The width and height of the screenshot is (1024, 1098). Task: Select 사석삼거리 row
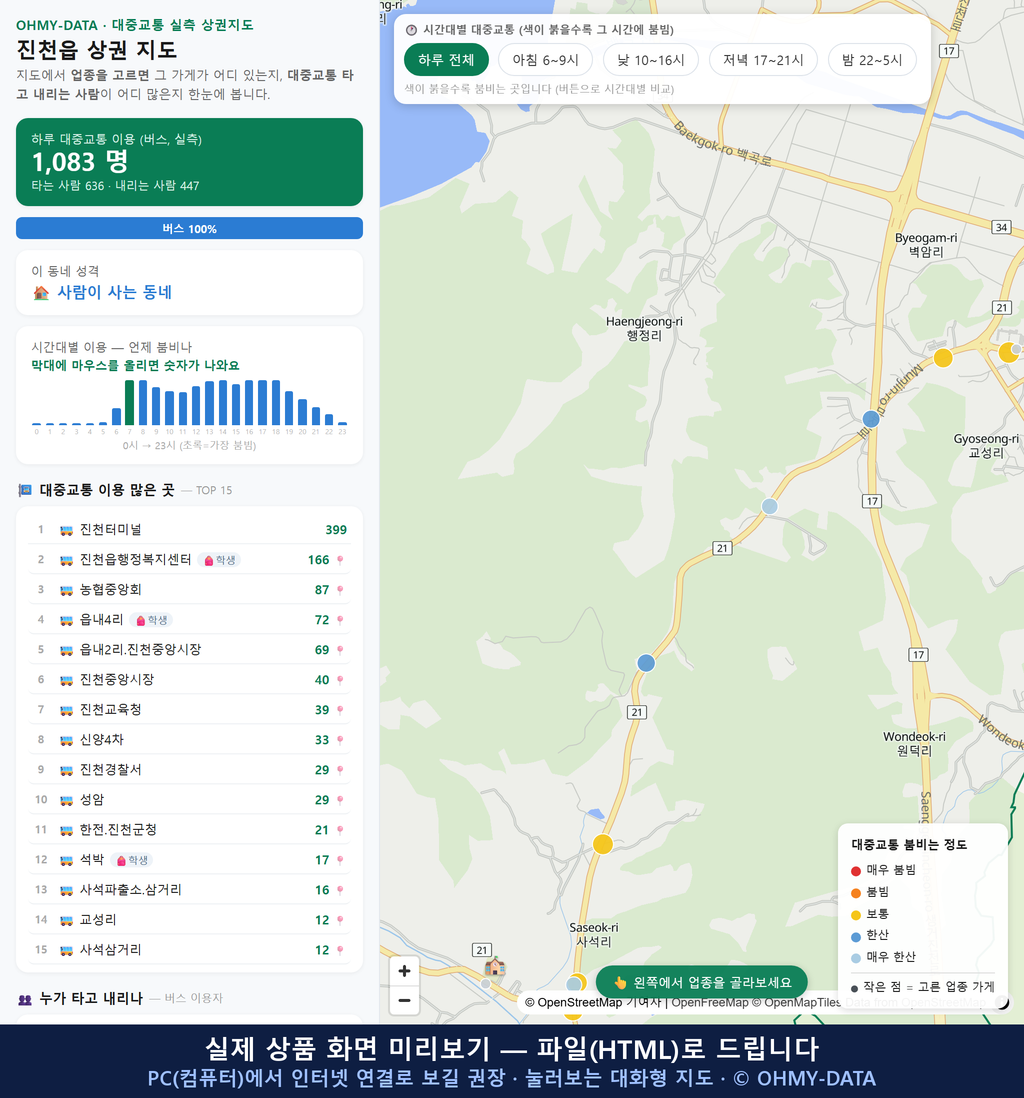click(189, 950)
